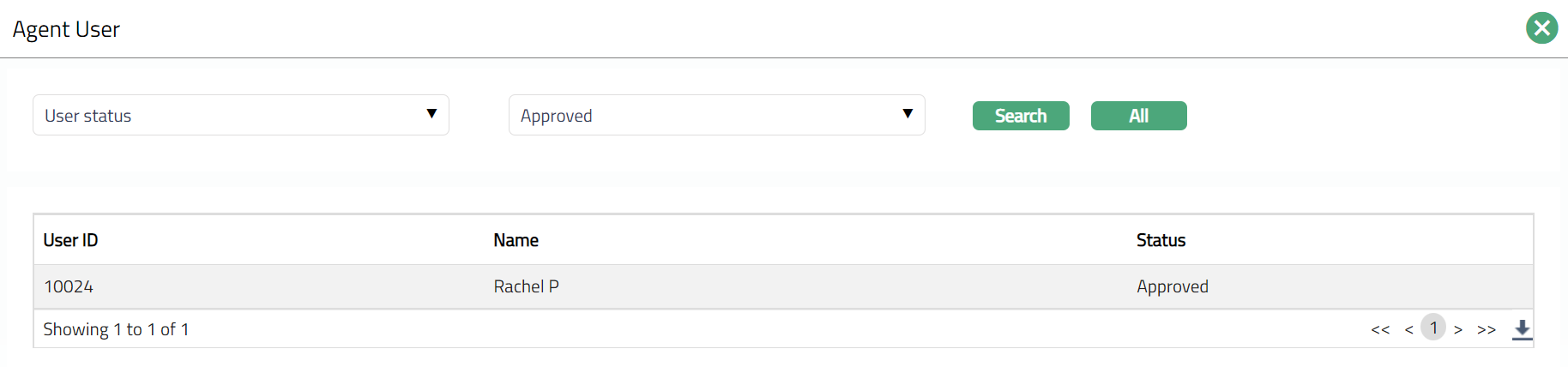Screen dimensions: 1568x367
Task: Sort by Status column header
Action: pyautogui.click(x=1161, y=240)
